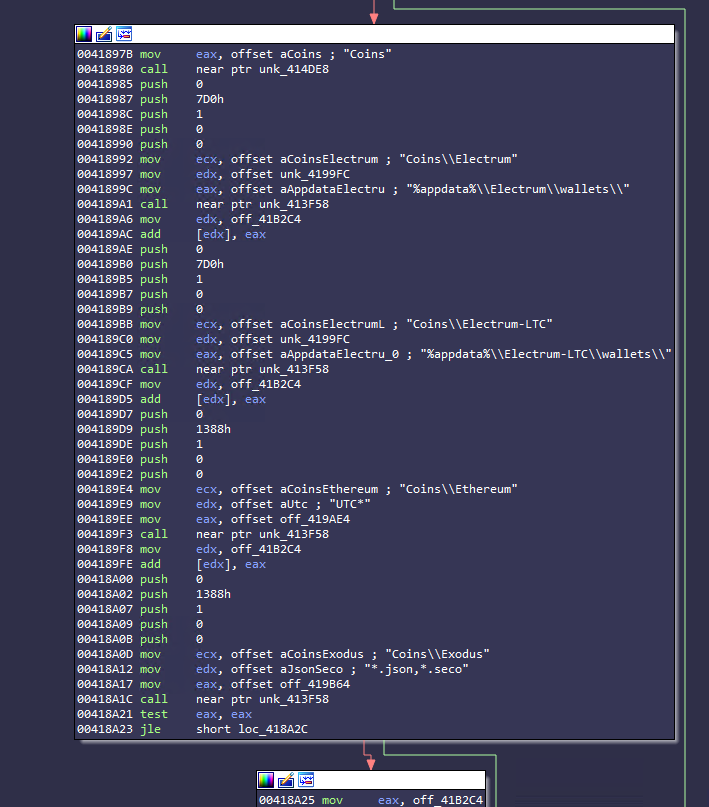Select address 00418A25 in bottom block
The image size is (709, 807).
(287, 800)
